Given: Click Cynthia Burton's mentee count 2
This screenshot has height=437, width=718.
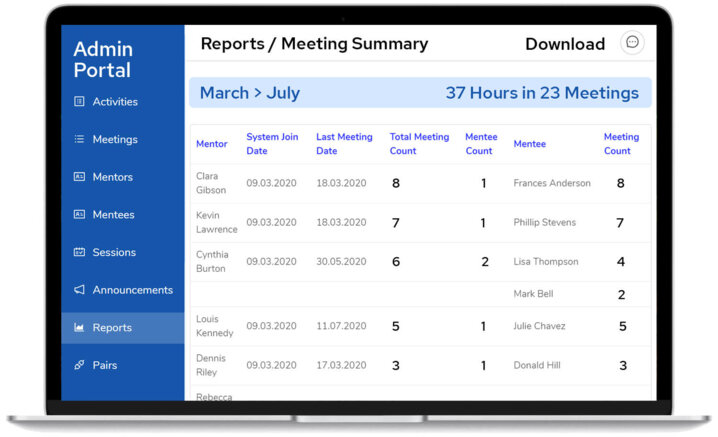Looking at the screenshot, I should (485, 262).
